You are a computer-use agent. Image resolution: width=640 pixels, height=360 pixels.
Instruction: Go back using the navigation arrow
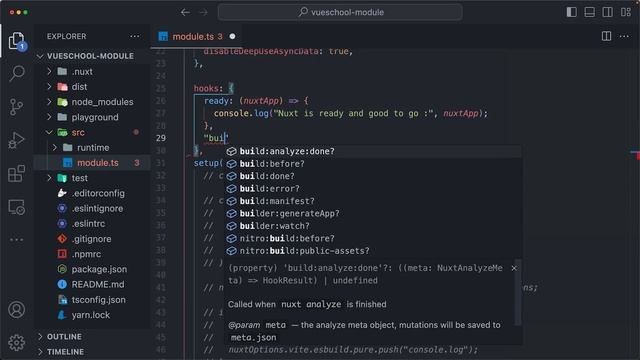[185, 12]
